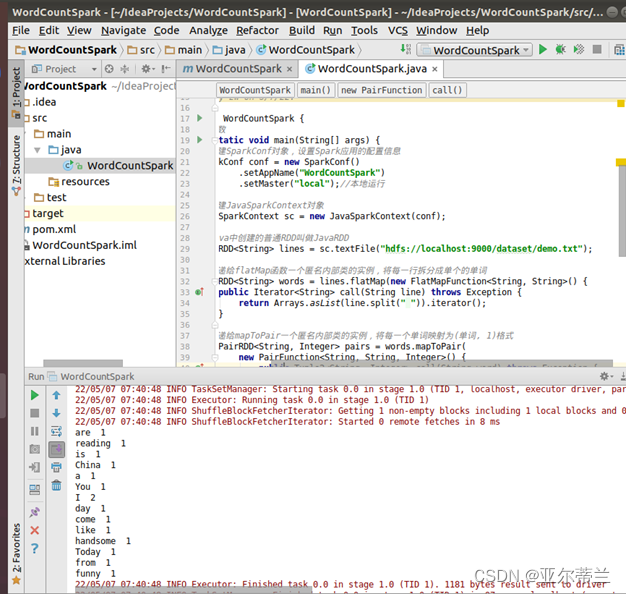Click the exit icon in Run panel
This screenshot has height=594, width=626.
click(35, 467)
